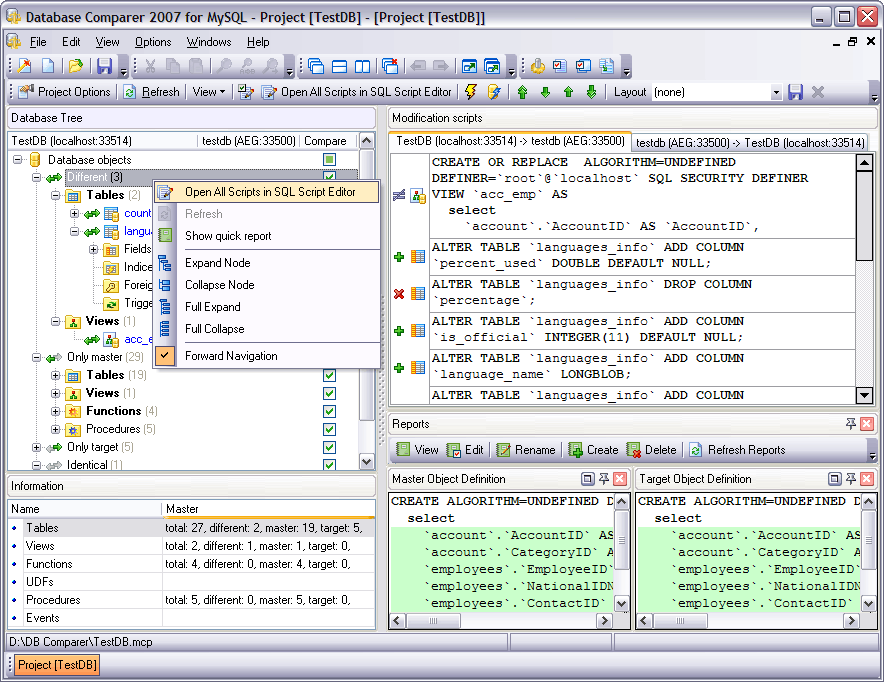Open the Layout dropdown list

pyautogui.click(x=776, y=92)
